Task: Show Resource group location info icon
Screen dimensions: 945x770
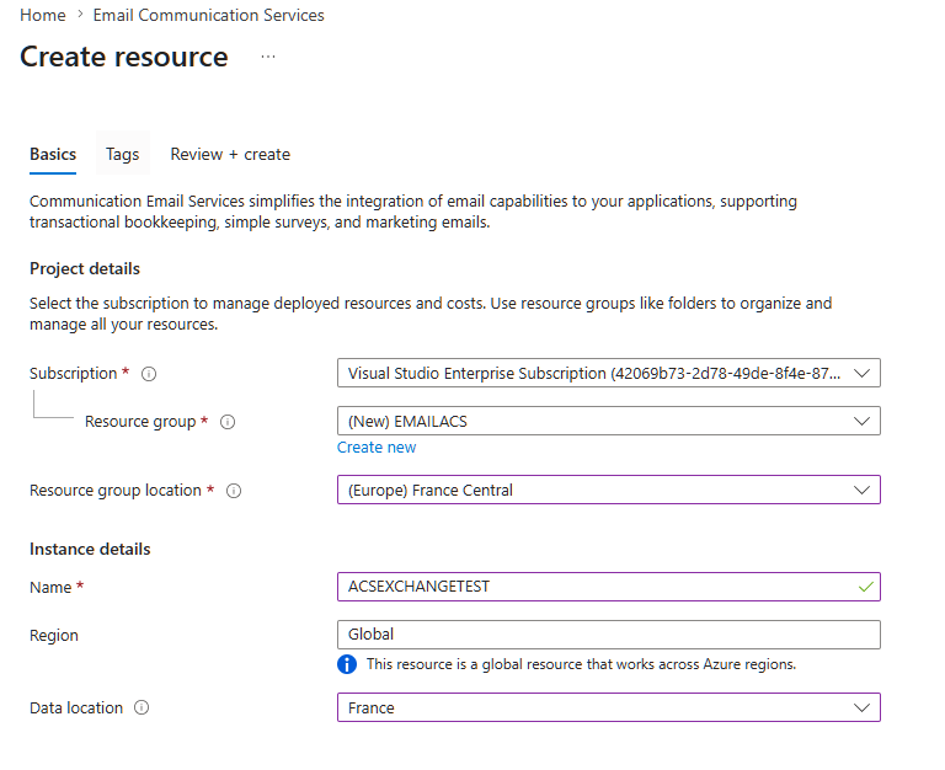Action: click(234, 491)
